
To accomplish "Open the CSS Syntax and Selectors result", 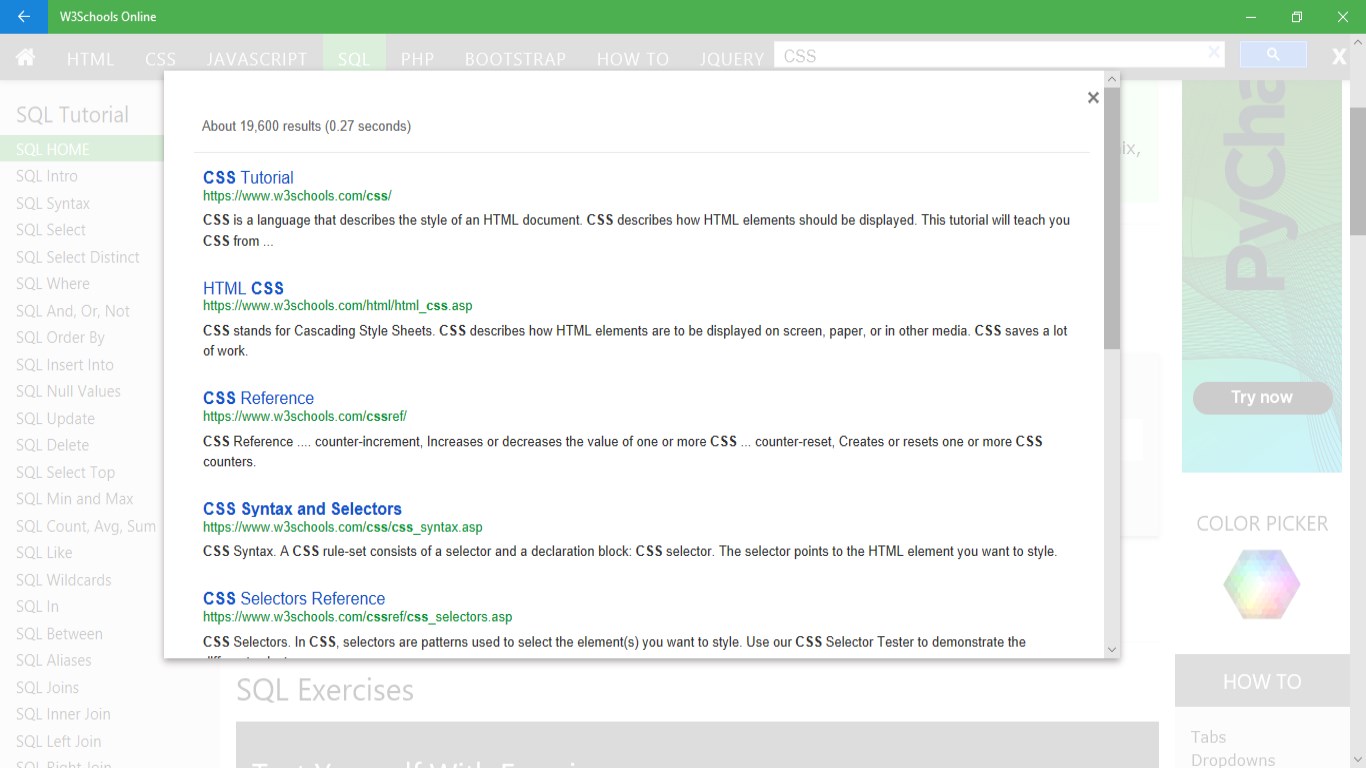I will (x=302, y=509).
